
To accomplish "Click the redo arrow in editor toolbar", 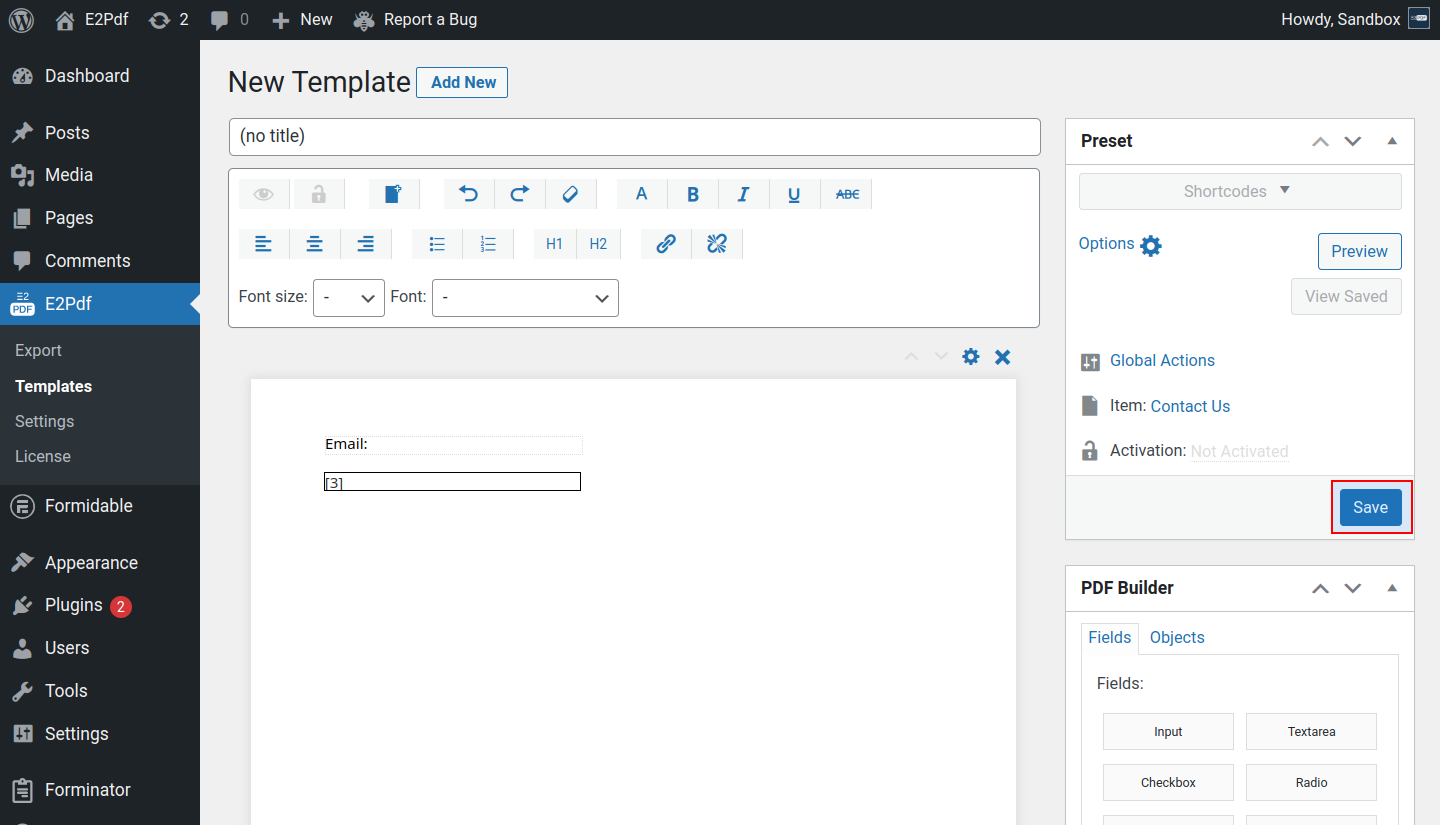I will [x=520, y=194].
